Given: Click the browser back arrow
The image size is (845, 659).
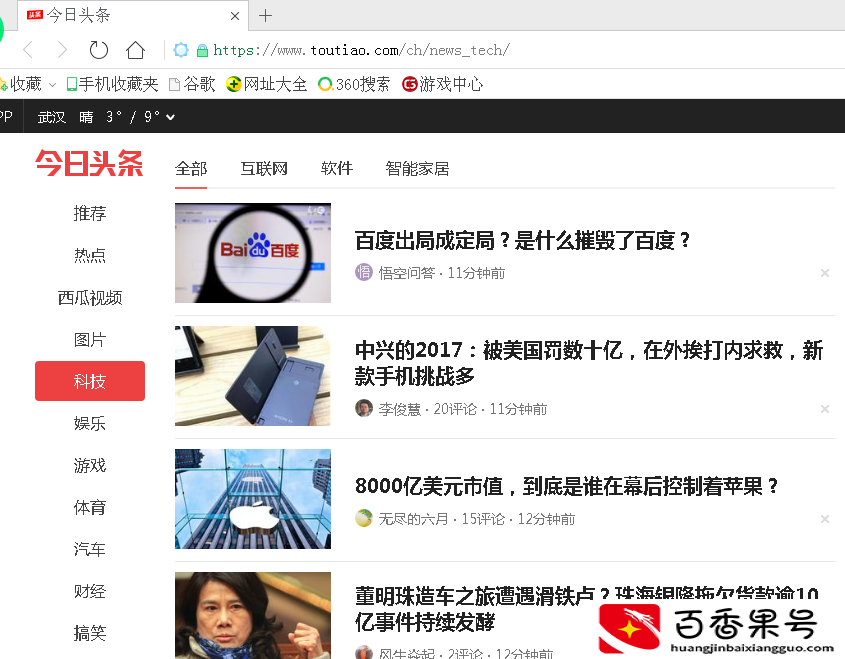Looking at the screenshot, I should click(x=29, y=50).
